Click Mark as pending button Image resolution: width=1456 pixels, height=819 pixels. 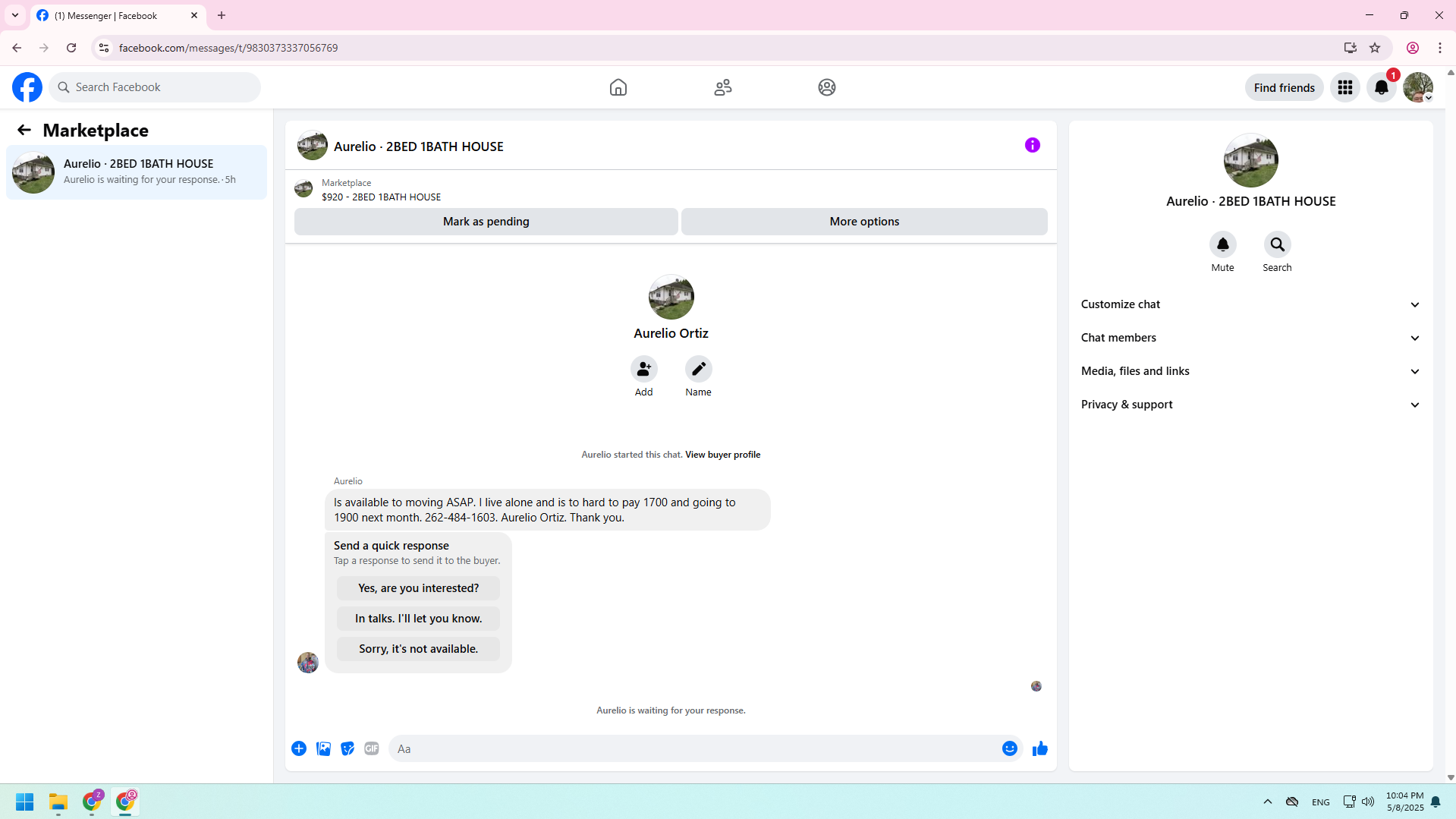coord(486,222)
